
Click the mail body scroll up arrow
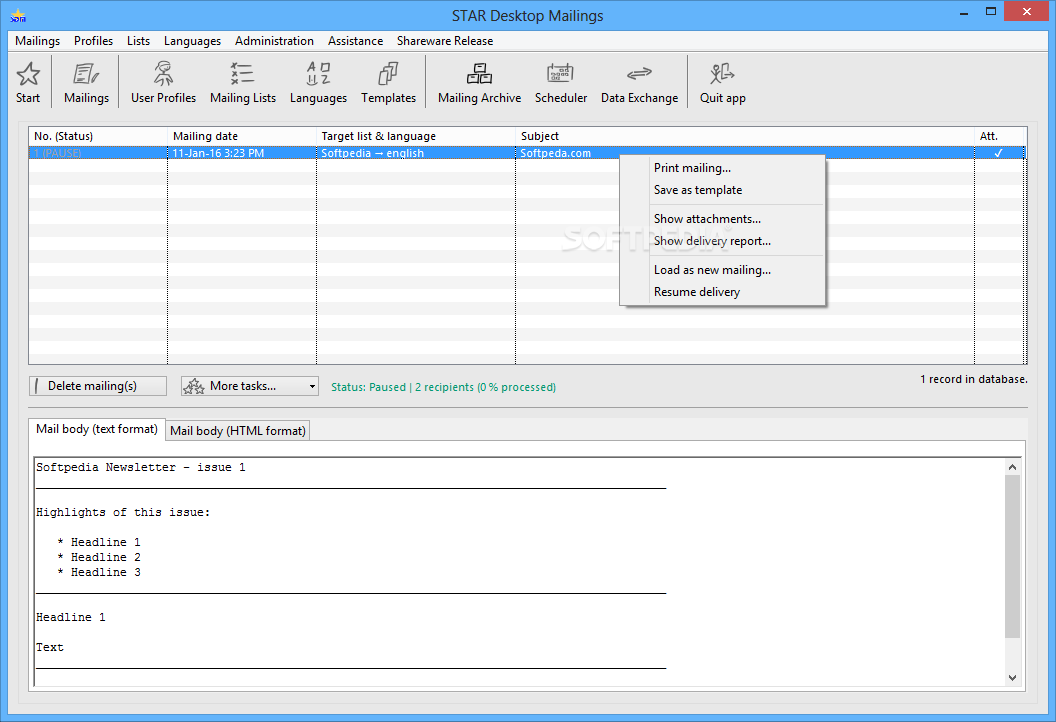1012,467
